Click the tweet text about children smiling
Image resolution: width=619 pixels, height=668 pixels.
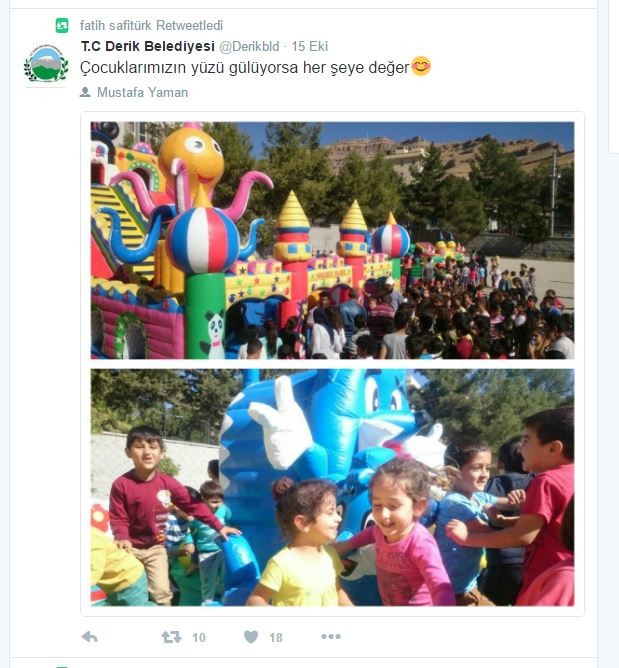tap(245, 67)
